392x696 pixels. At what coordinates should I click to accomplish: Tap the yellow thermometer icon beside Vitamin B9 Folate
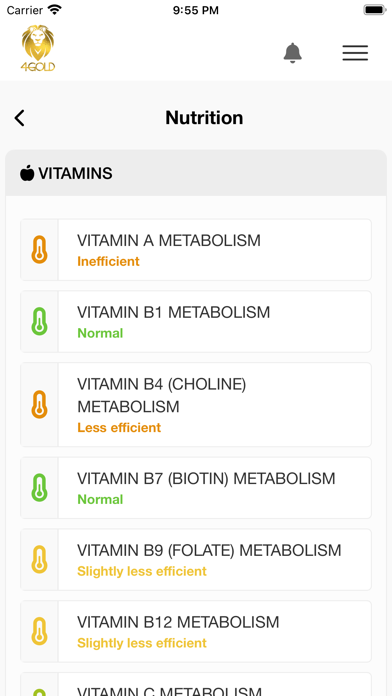pyautogui.click(x=40, y=560)
